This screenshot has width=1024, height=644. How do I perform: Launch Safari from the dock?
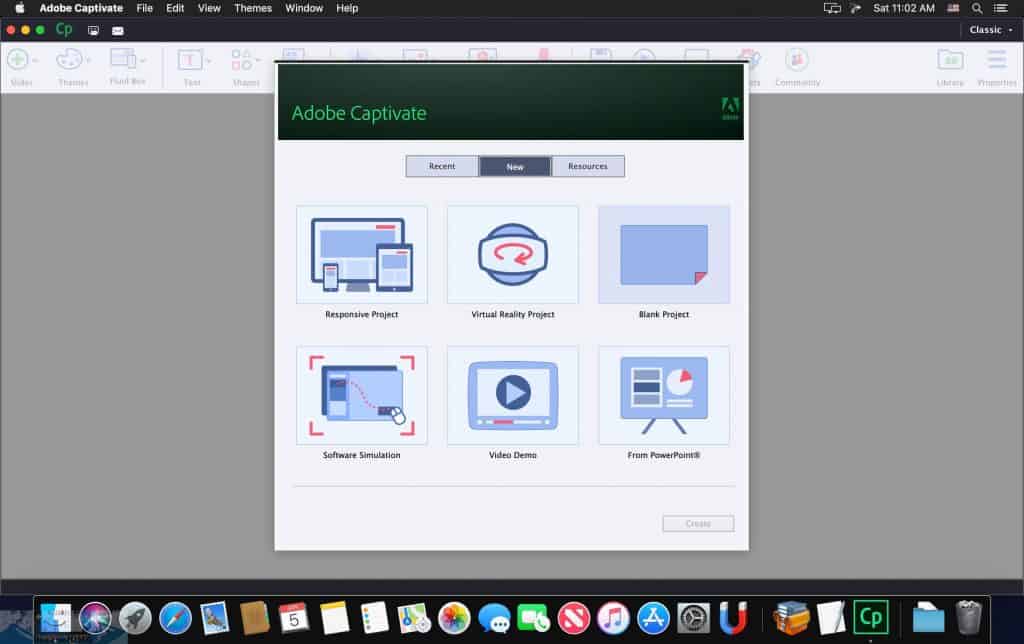click(175, 618)
